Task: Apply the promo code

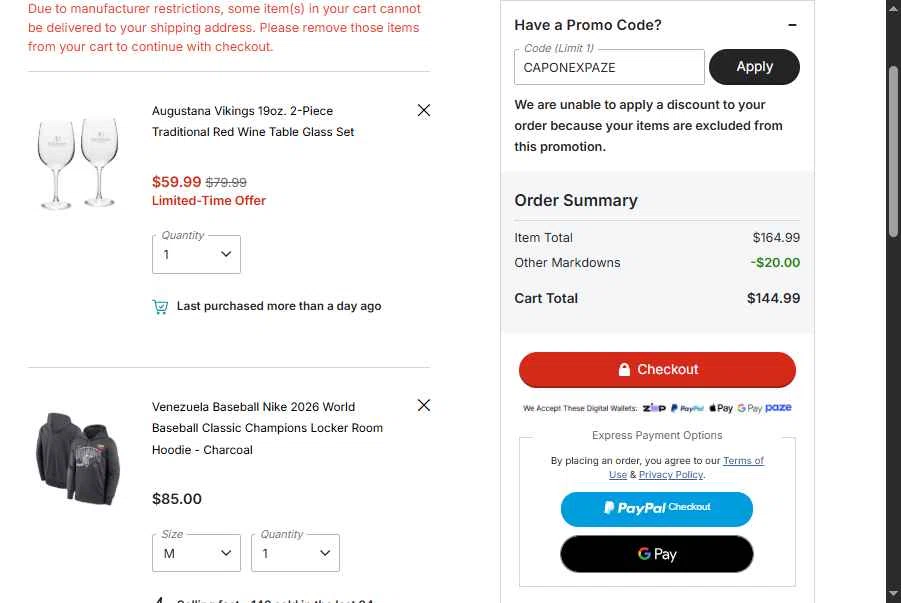Action: (x=754, y=67)
